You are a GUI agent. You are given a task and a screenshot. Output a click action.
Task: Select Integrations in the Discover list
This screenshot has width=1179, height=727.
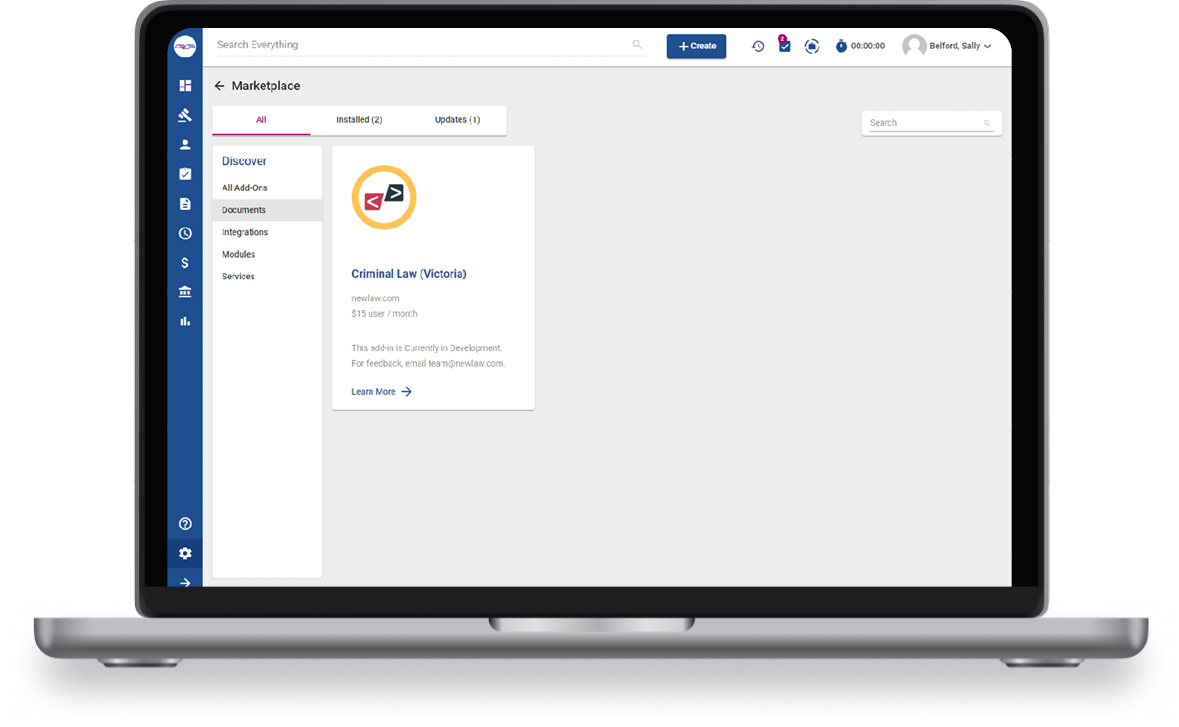coord(245,232)
